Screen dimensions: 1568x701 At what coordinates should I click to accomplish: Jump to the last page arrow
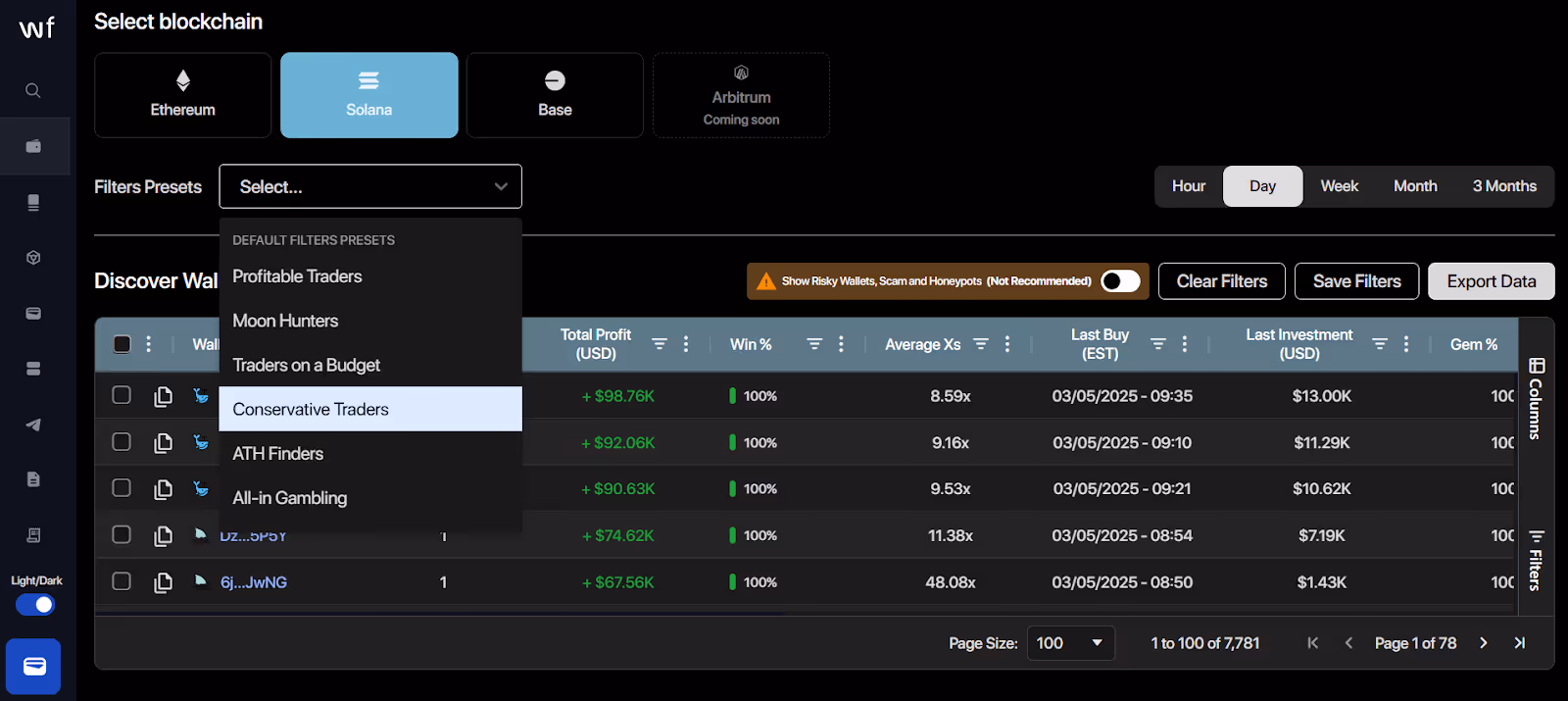tap(1520, 643)
